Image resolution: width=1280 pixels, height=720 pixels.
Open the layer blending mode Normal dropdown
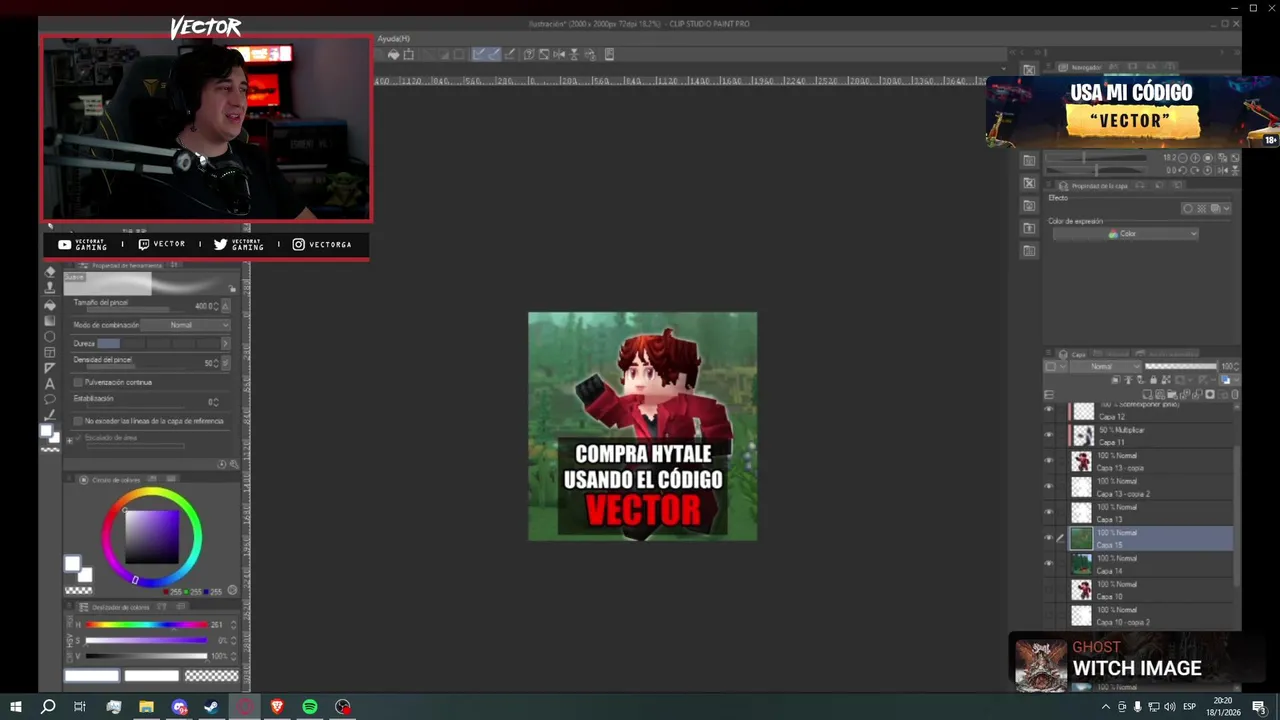coord(1106,367)
